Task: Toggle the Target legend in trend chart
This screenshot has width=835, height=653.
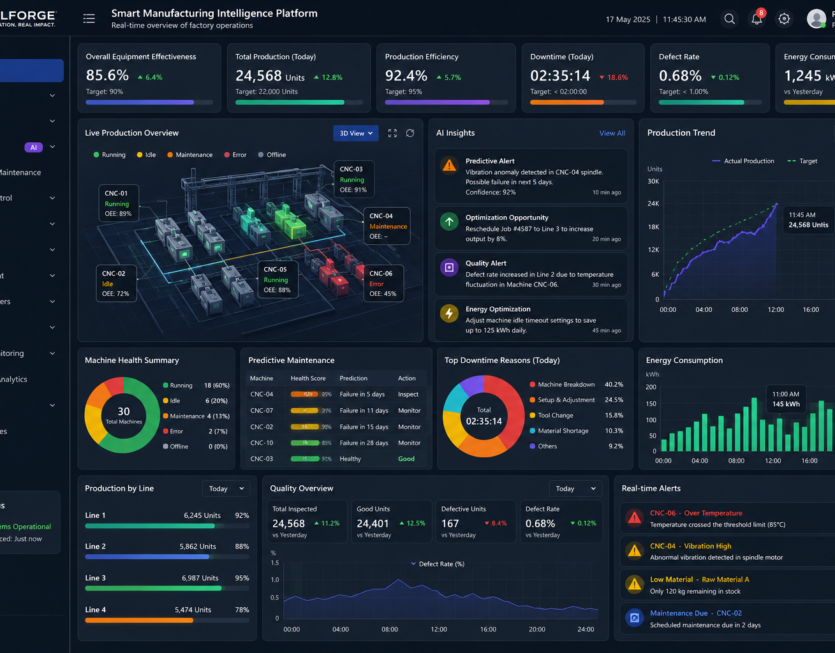Action: point(803,161)
